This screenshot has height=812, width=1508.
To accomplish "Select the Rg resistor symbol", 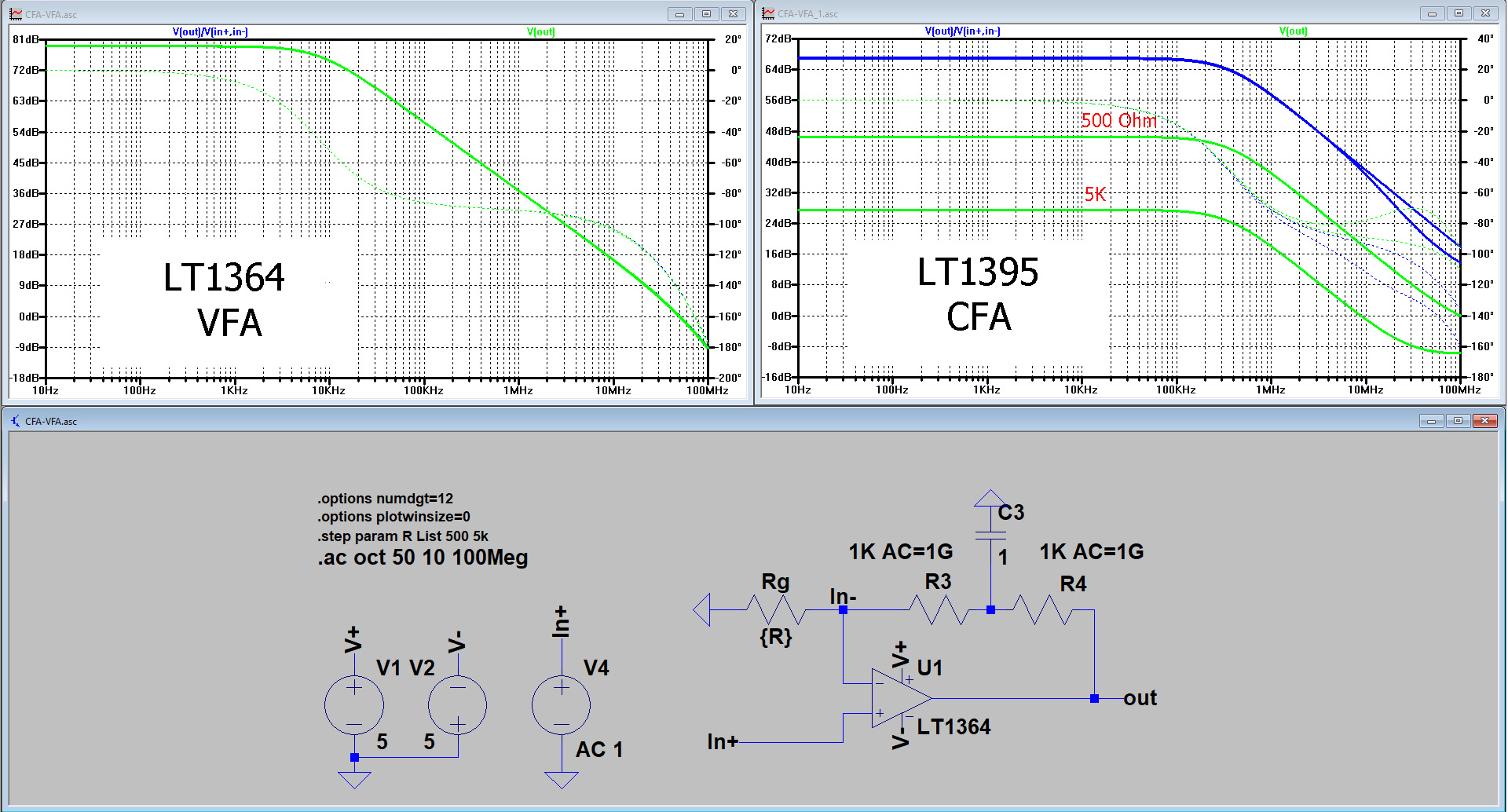I will pos(775,609).
